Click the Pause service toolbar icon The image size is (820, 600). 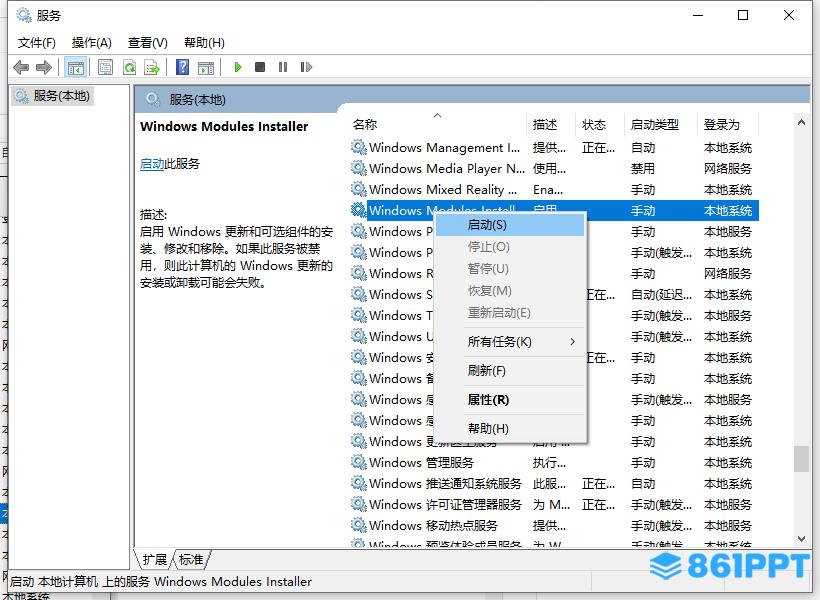(283, 67)
